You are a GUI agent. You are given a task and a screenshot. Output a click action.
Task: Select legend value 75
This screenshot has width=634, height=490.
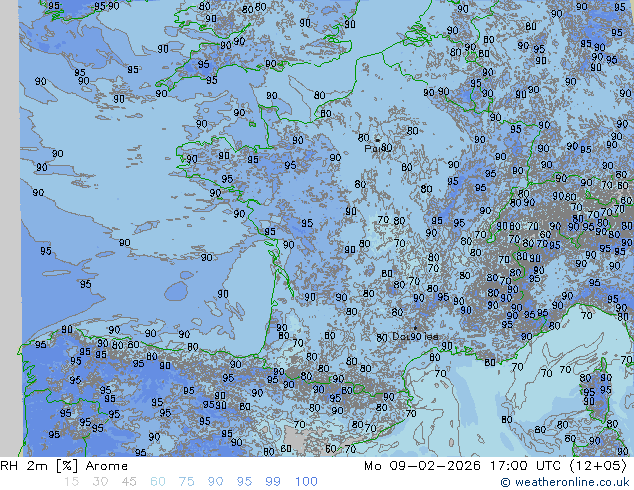coord(186,482)
